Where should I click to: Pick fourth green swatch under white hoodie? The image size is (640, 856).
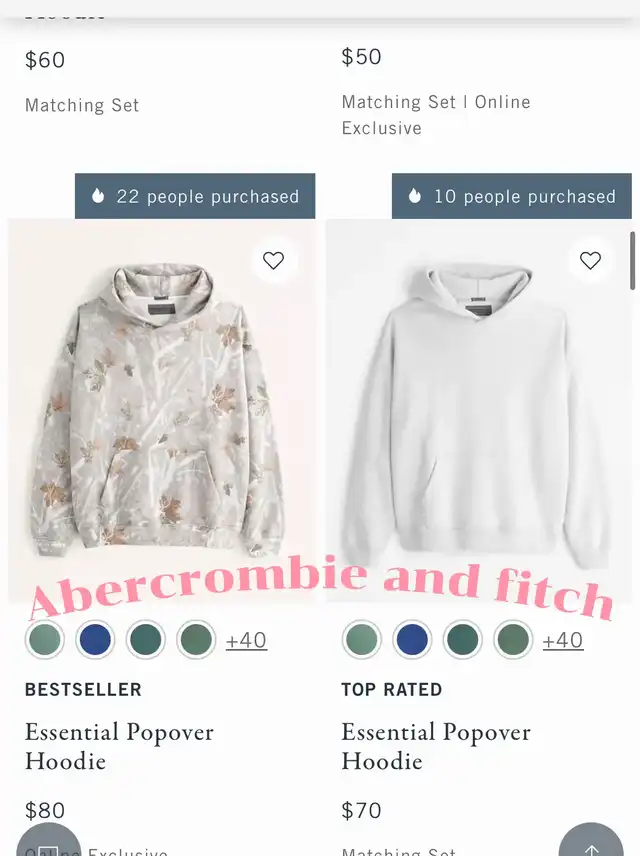click(x=513, y=639)
